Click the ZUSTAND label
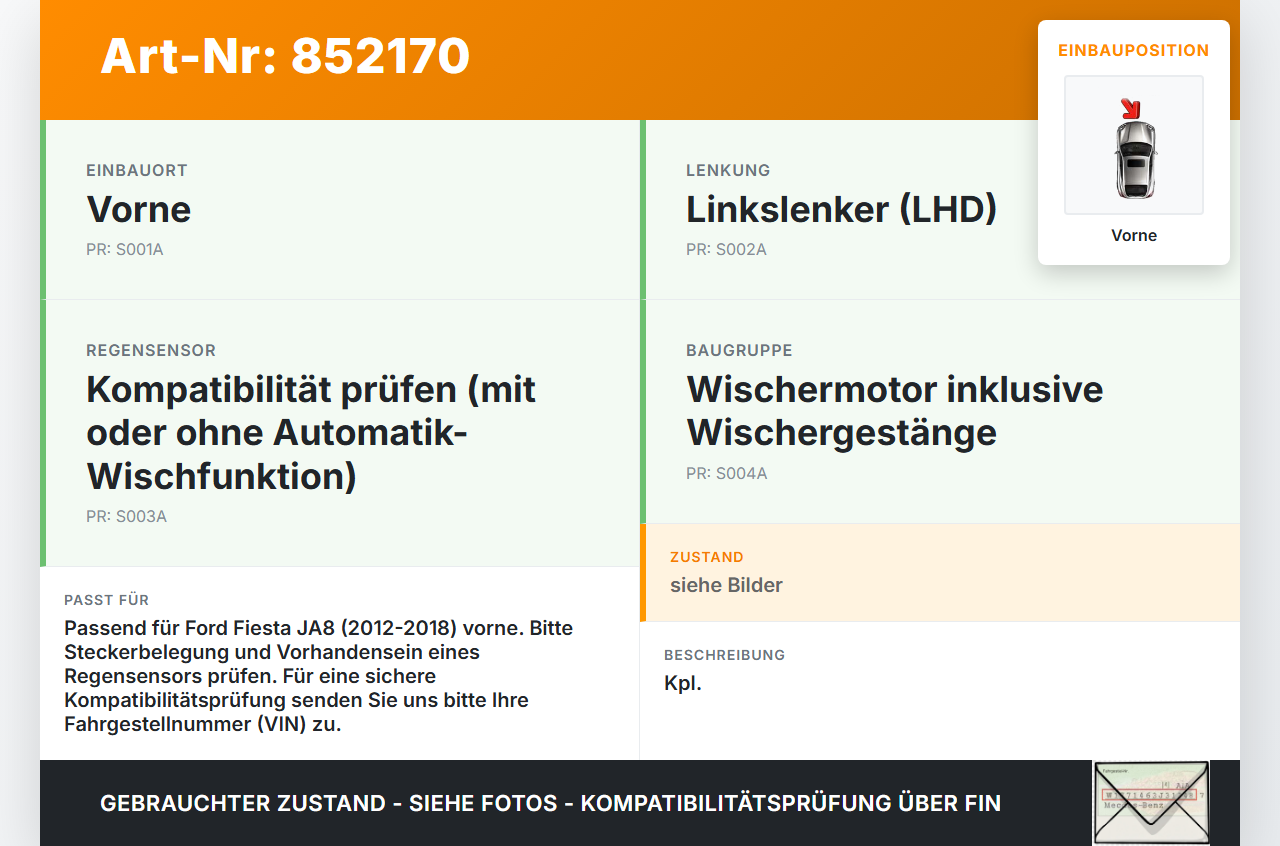This screenshot has width=1280, height=846. click(x=707, y=557)
